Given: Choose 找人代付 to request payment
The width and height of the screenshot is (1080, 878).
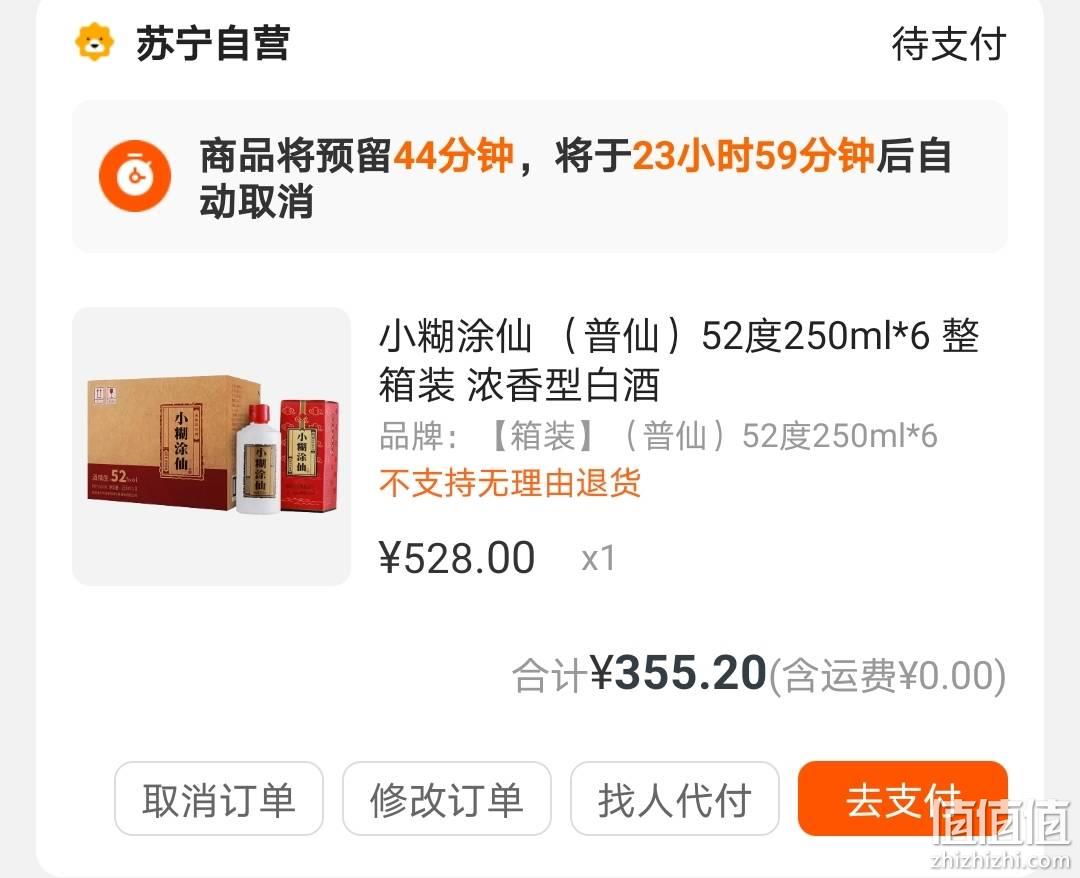Looking at the screenshot, I should [675, 799].
